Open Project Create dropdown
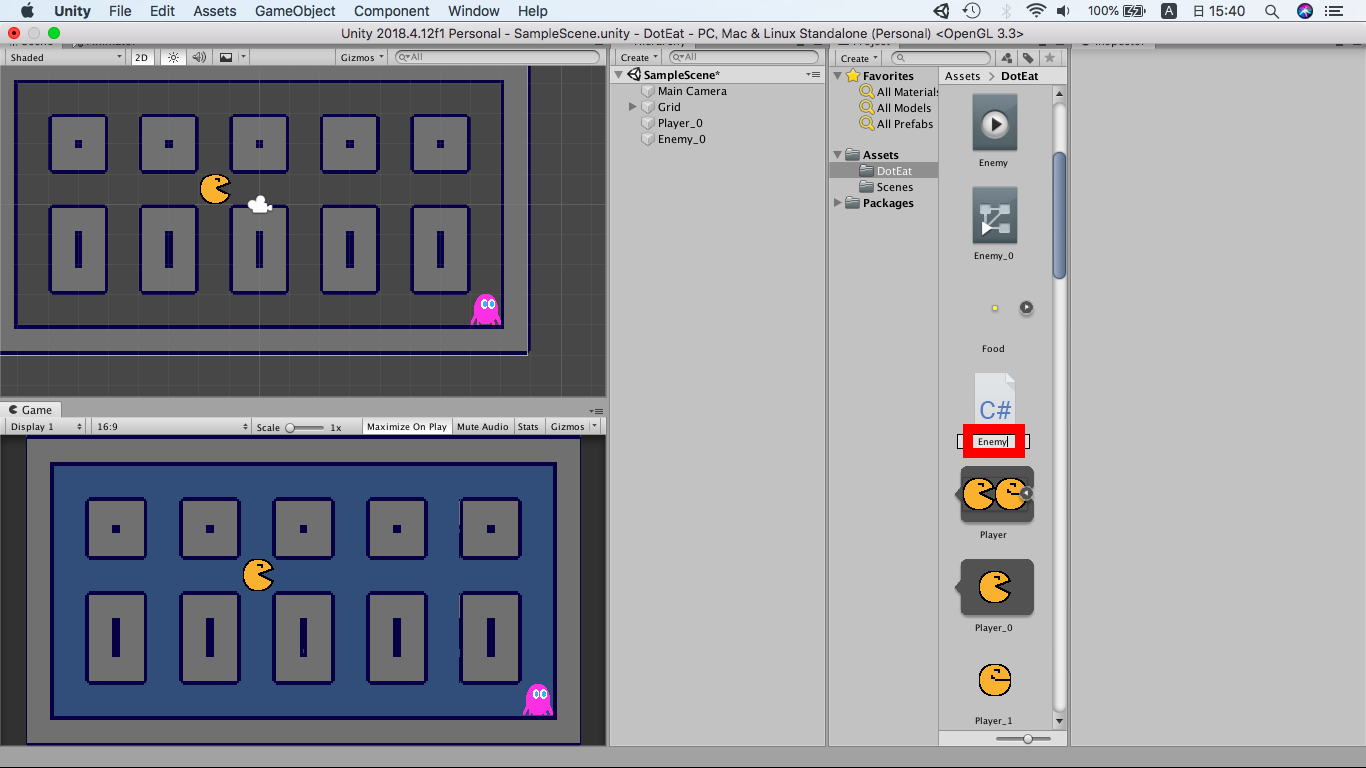 click(x=859, y=58)
